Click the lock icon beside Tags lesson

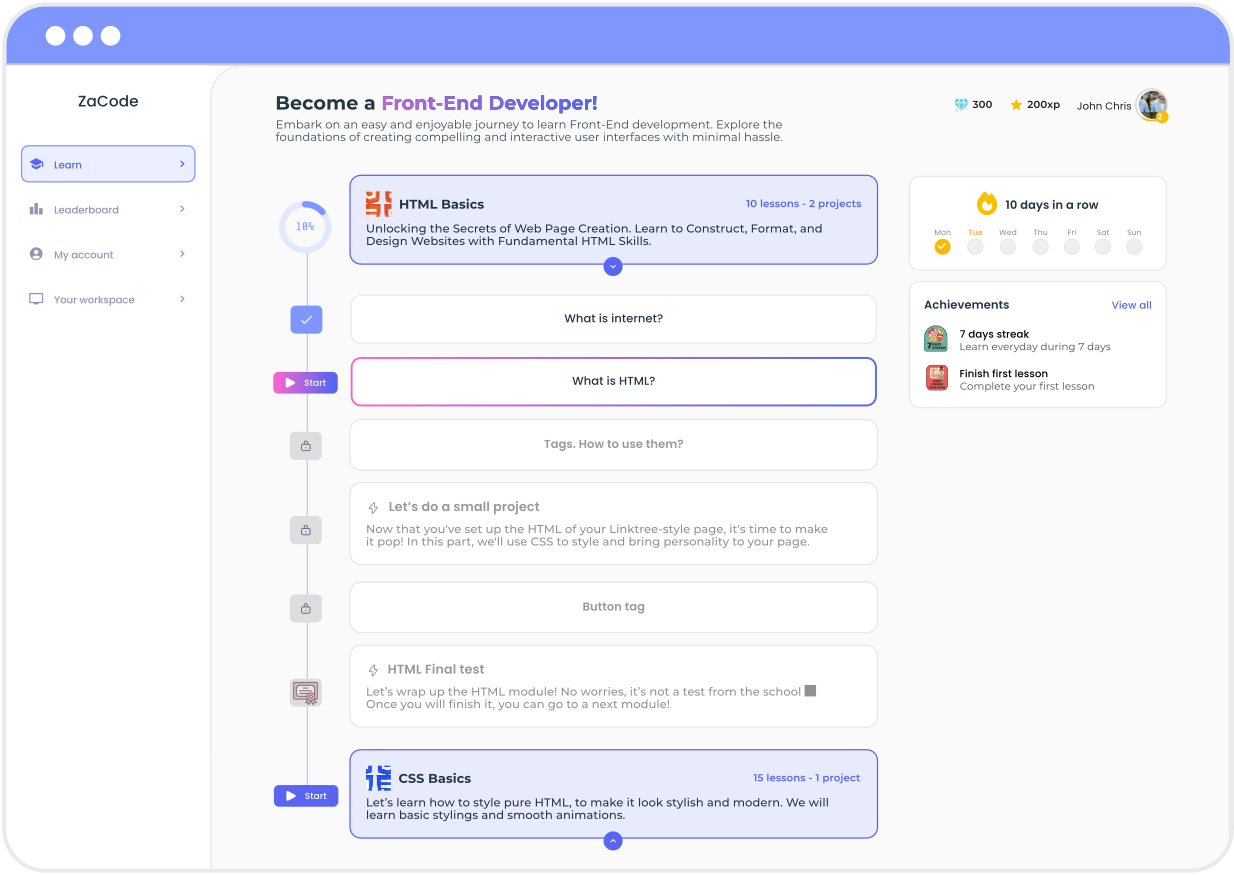pyautogui.click(x=305, y=445)
